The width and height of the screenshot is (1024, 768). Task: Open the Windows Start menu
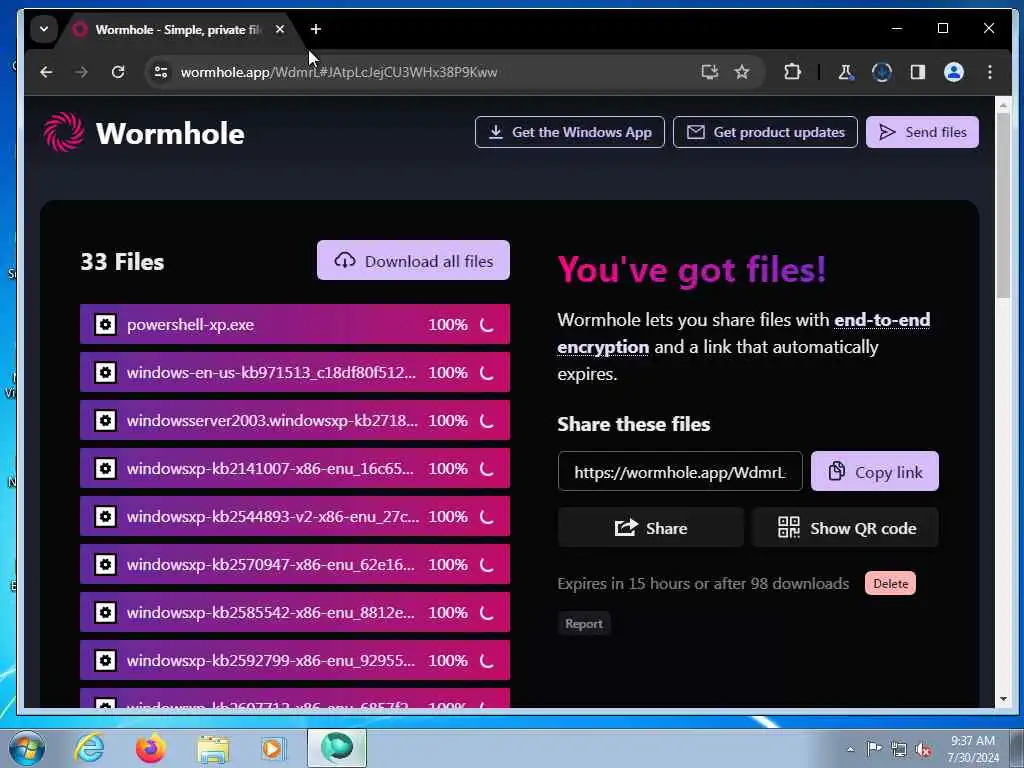click(27, 749)
